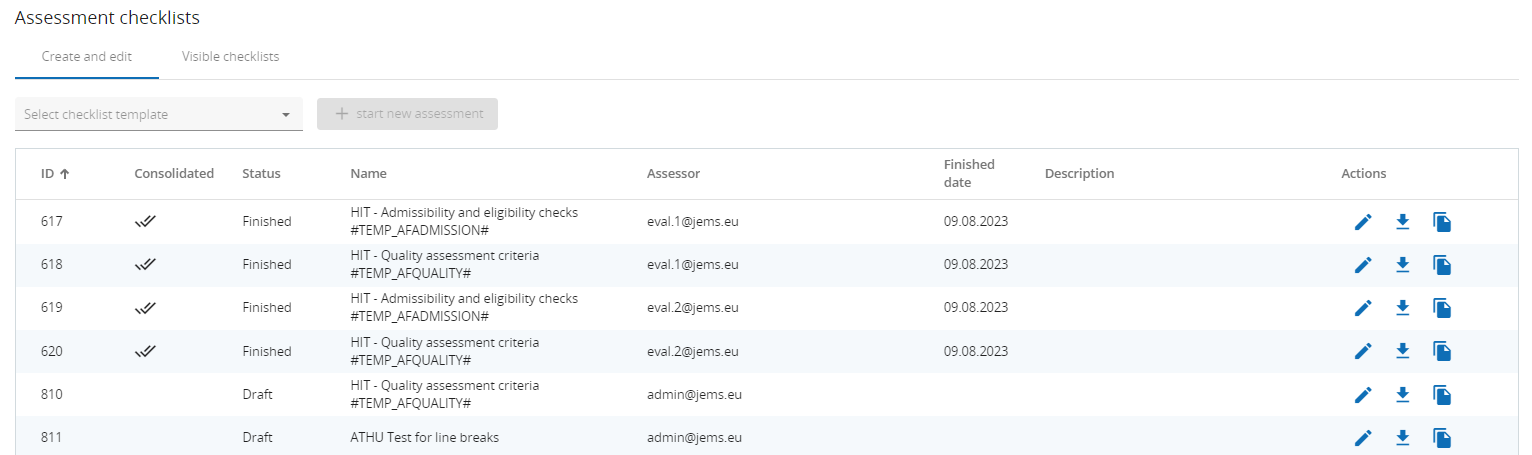Click the Actions column header
The height and width of the screenshot is (455, 1532).
pos(1364,174)
